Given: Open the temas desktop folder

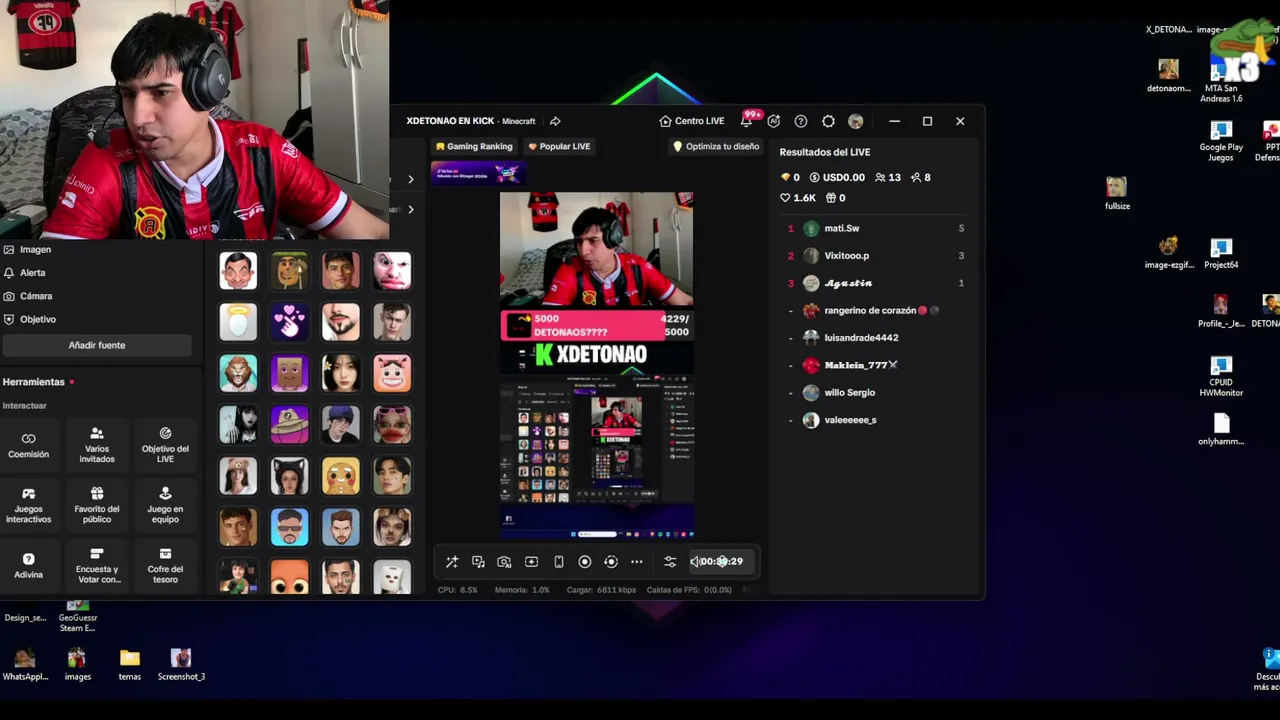Looking at the screenshot, I should click(x=130, y=665).
